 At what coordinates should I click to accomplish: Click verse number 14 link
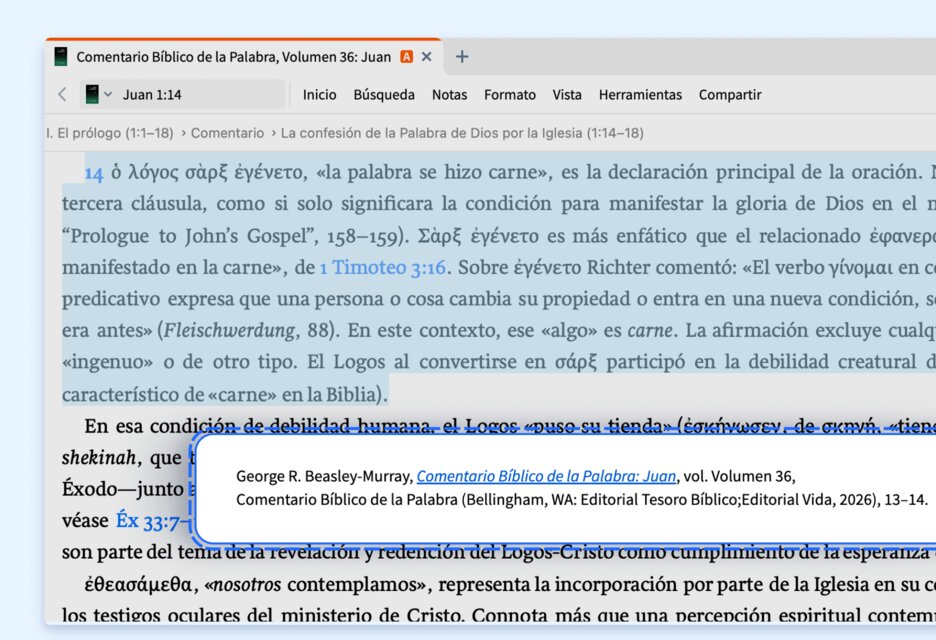coord(94,173)
